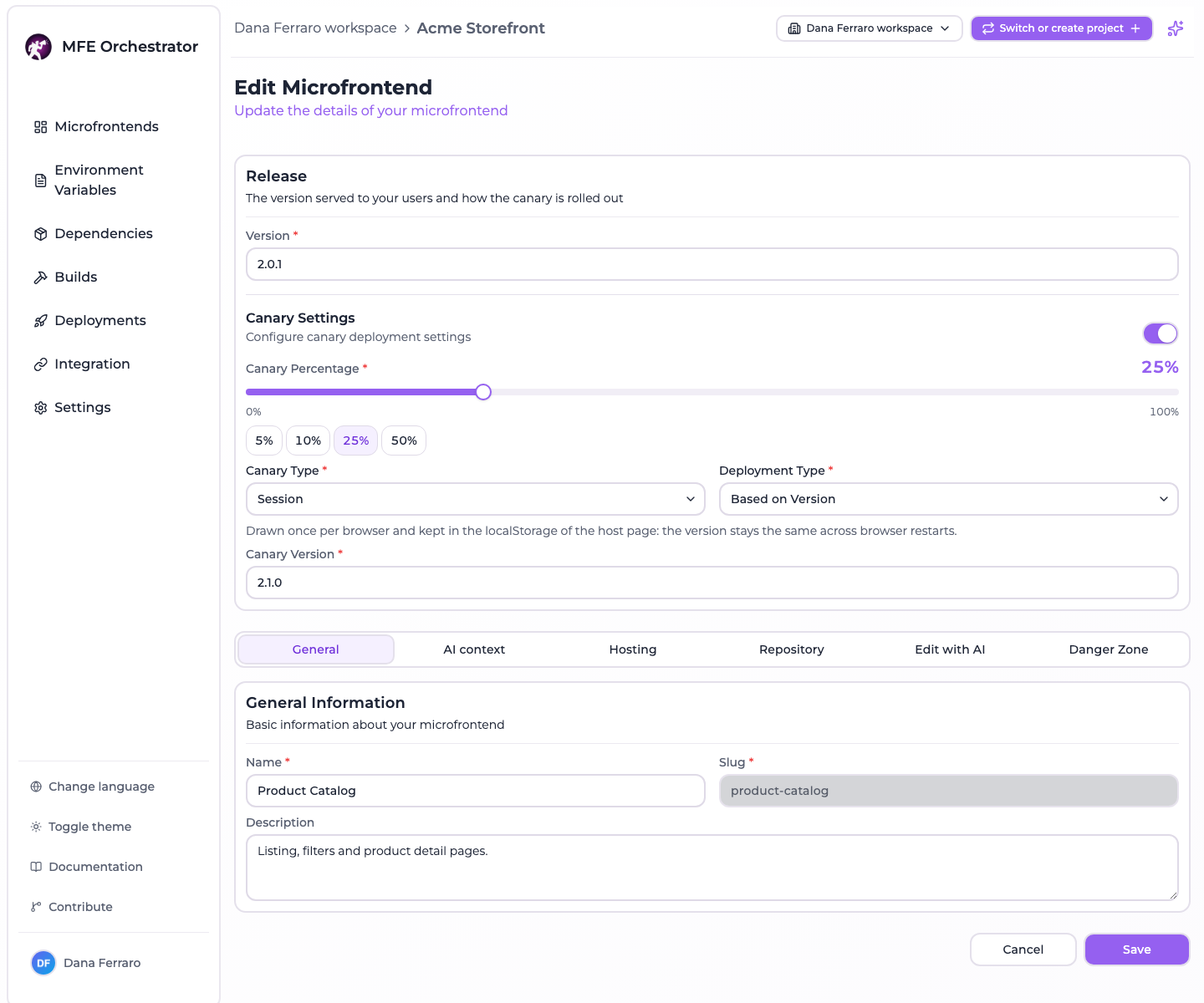Click the breadcrumb chevron separator

[407, 28]
